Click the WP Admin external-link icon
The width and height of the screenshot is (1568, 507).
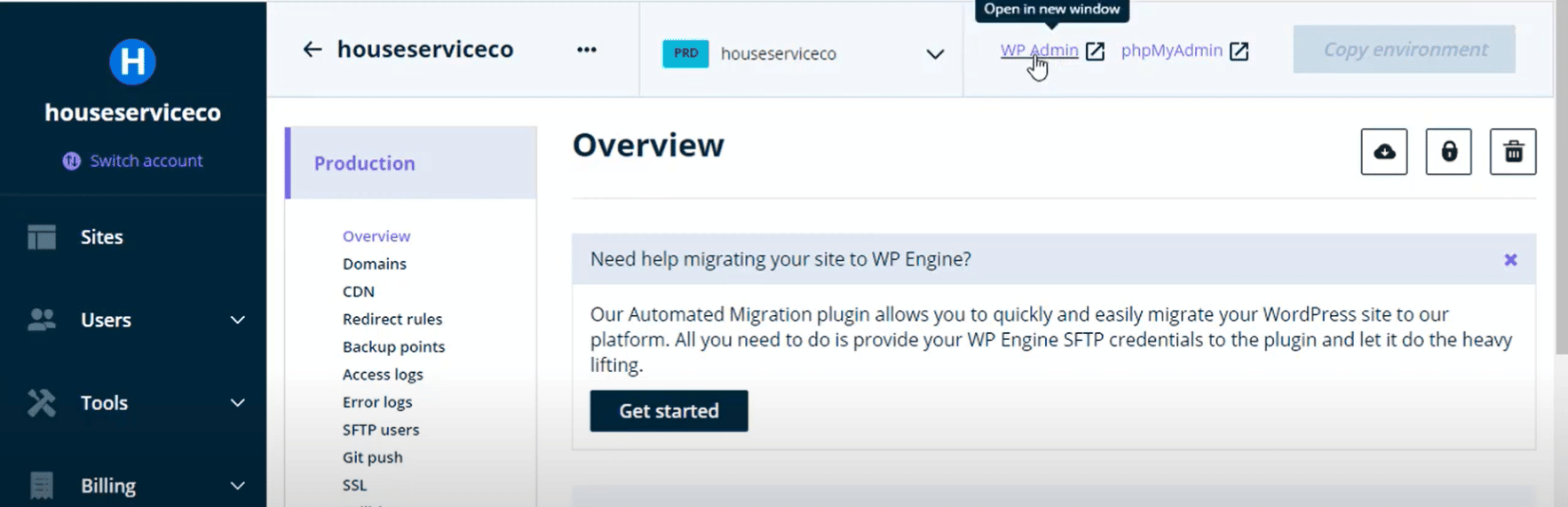[x=1096, y=51]
